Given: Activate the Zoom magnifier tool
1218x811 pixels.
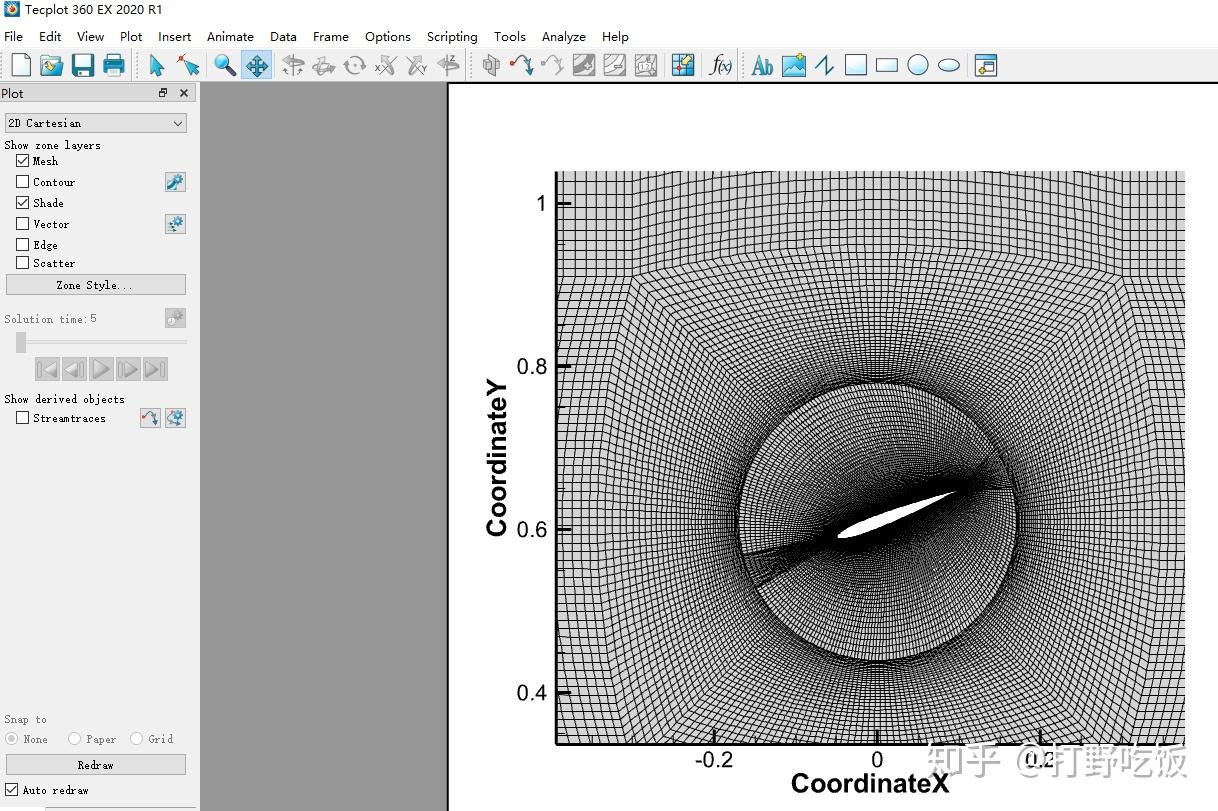Looking at the screenshot, I should pyautogui.click(x=225, y=66).
